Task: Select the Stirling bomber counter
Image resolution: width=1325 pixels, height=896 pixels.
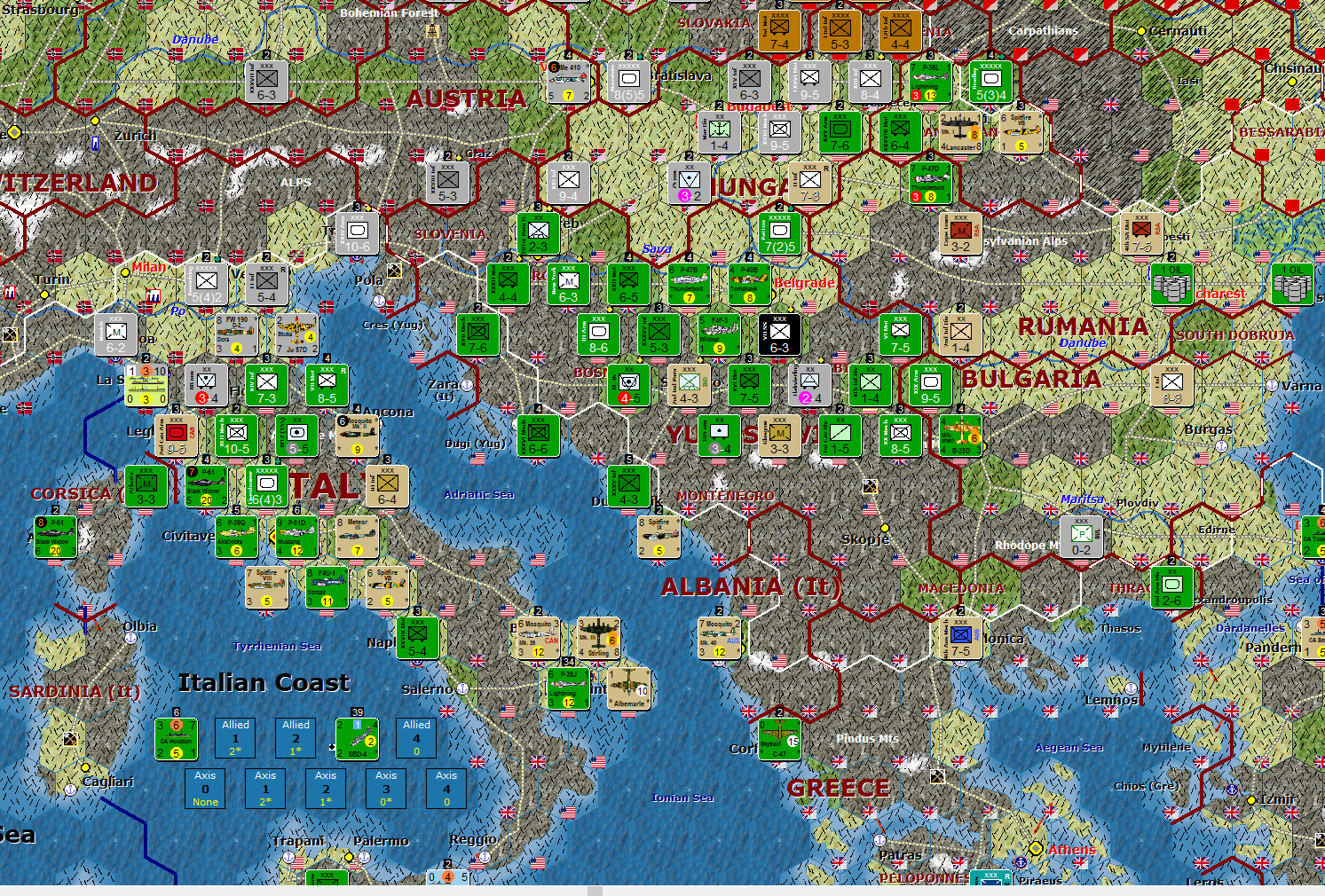Action: click(x=598, y=639)
